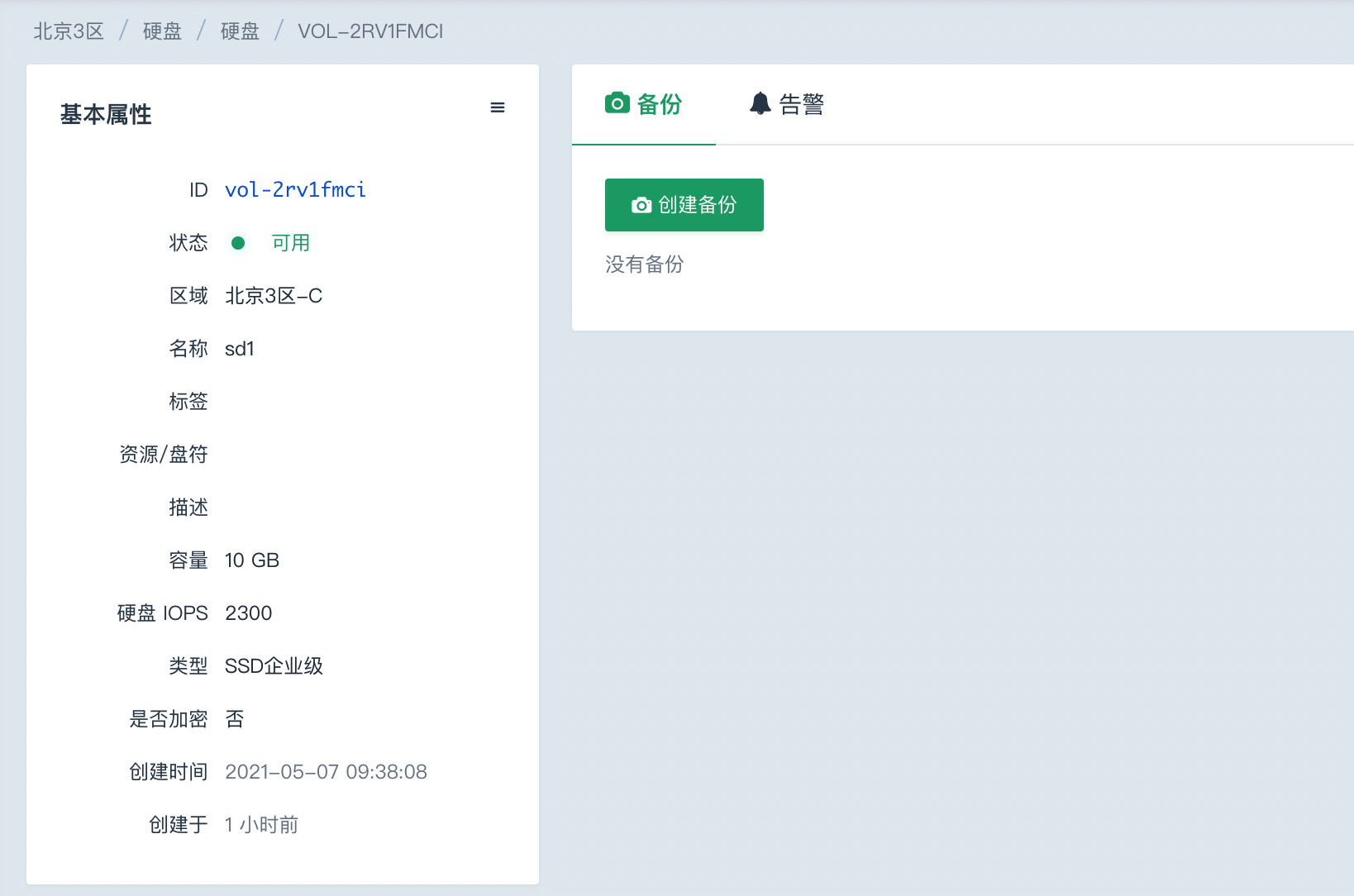The height and width of the screenshot is (896, 1354).
Task: Click the 容量 value showing 10 GB
Action: click(251, 560)
